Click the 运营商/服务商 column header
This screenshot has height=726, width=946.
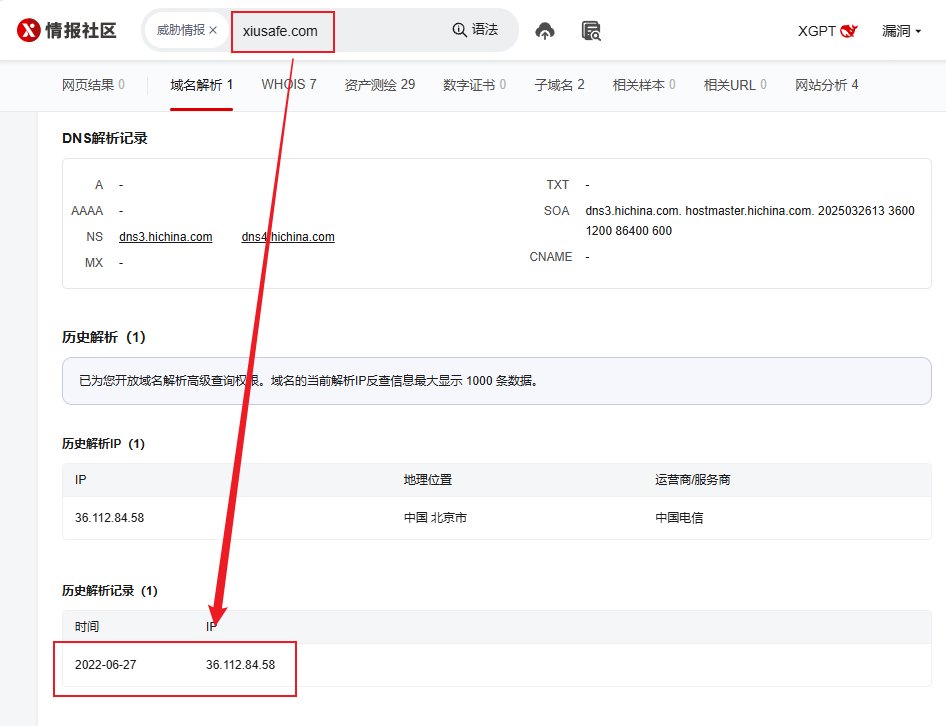click(x=693, y=480)
